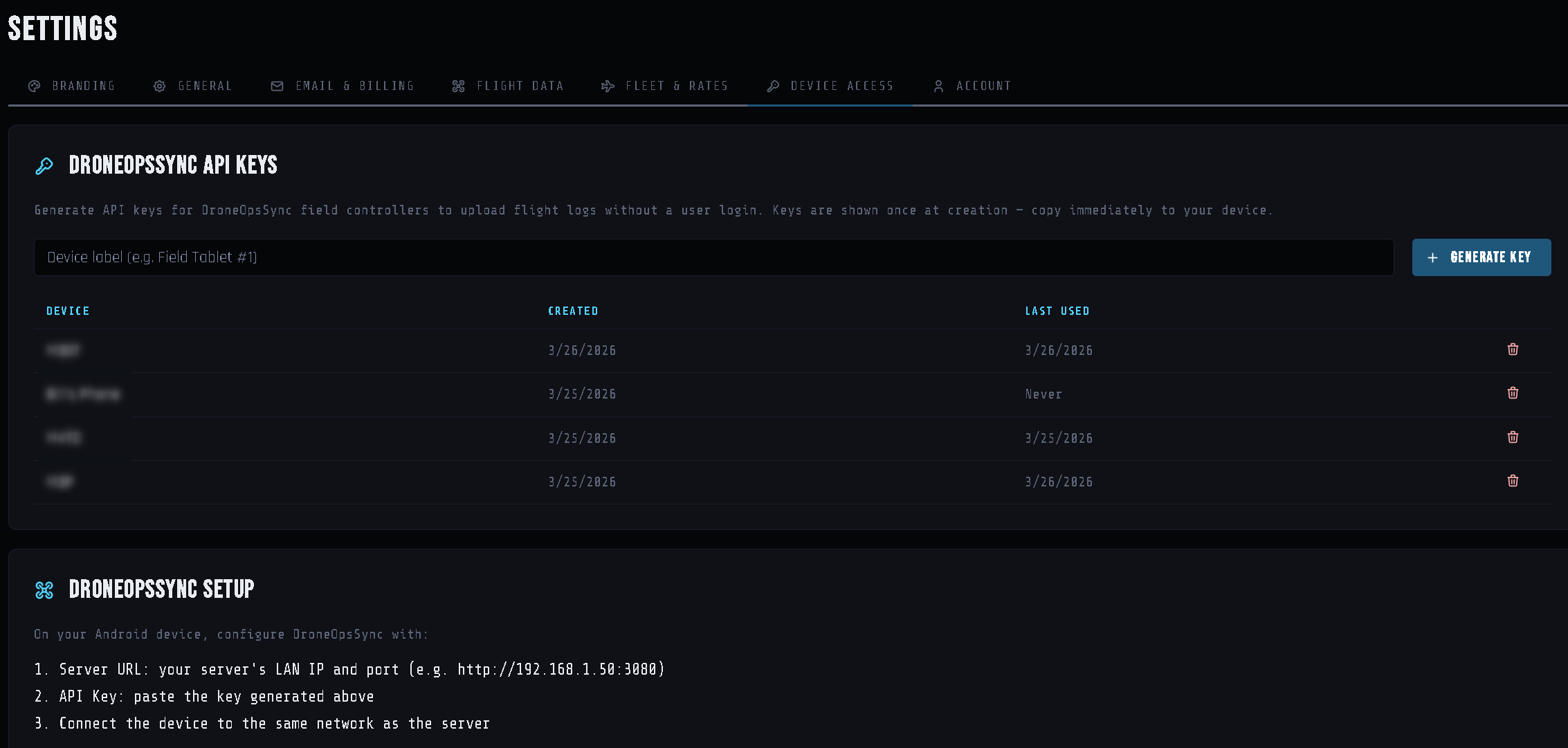The image size is (1568, 748).
Task: Delete key created and last used 3/25/2026
Action: pos(1513,437)
